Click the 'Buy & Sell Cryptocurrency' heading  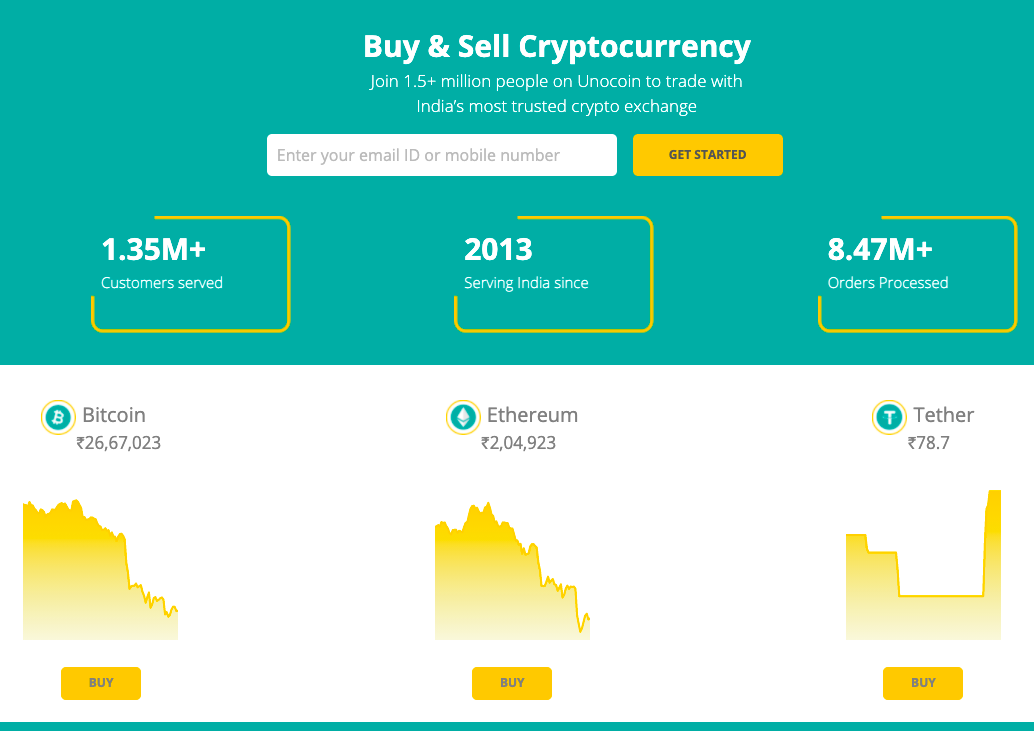coord(557,47)
